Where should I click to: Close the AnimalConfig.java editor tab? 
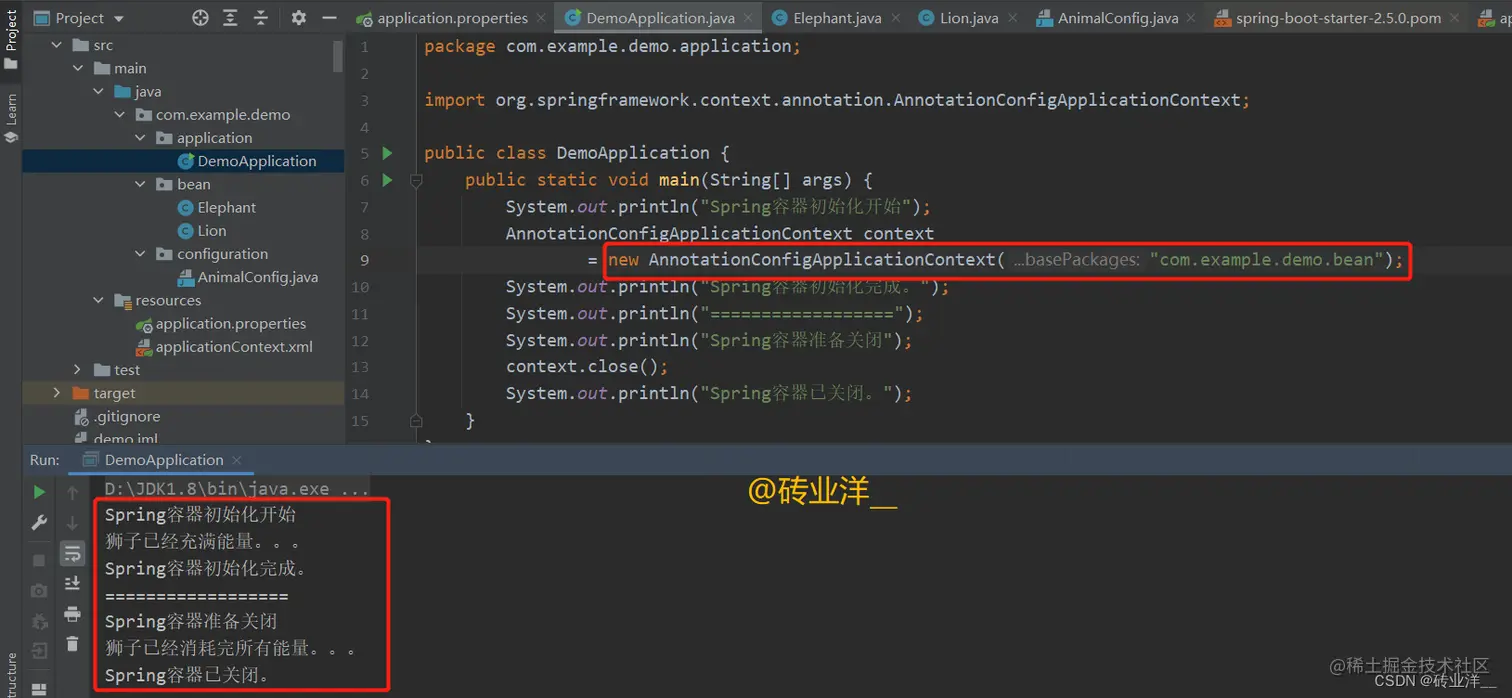(x=1192, y=18)
